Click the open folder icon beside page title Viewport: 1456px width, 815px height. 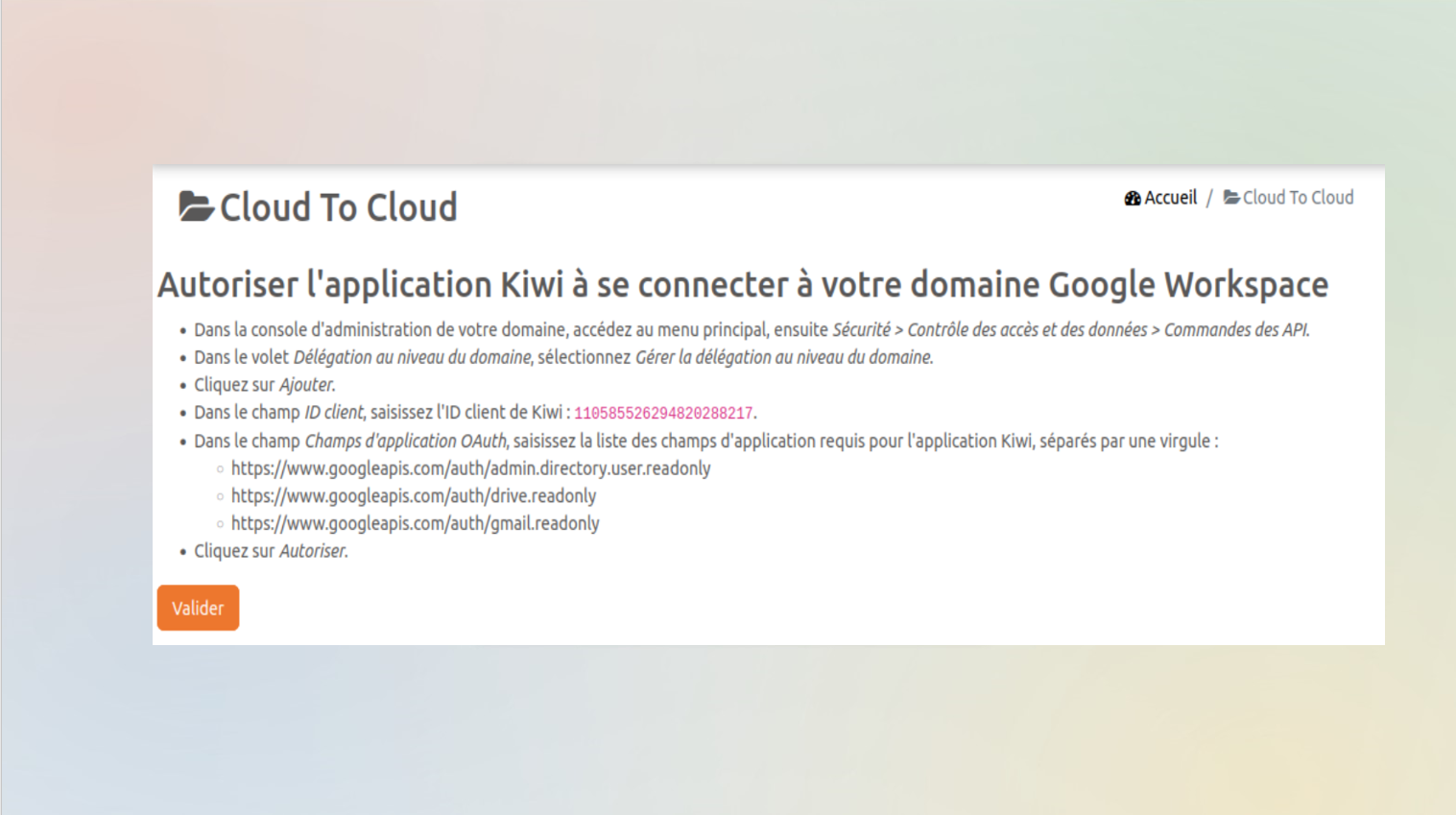(196, 206)
